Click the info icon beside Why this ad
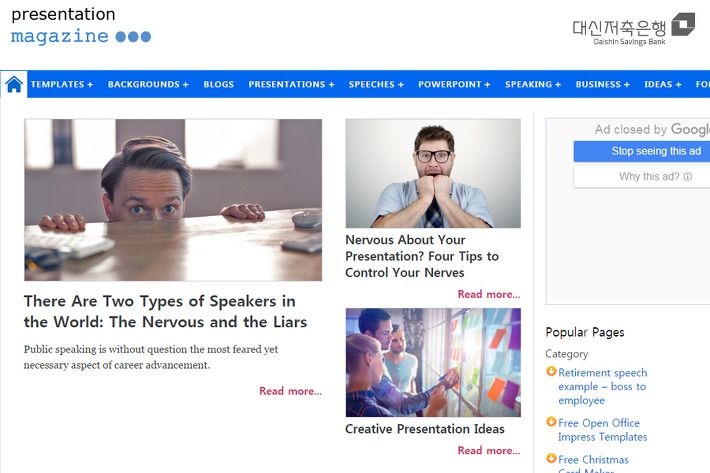 pyautogui.click(x=688, y=177)
